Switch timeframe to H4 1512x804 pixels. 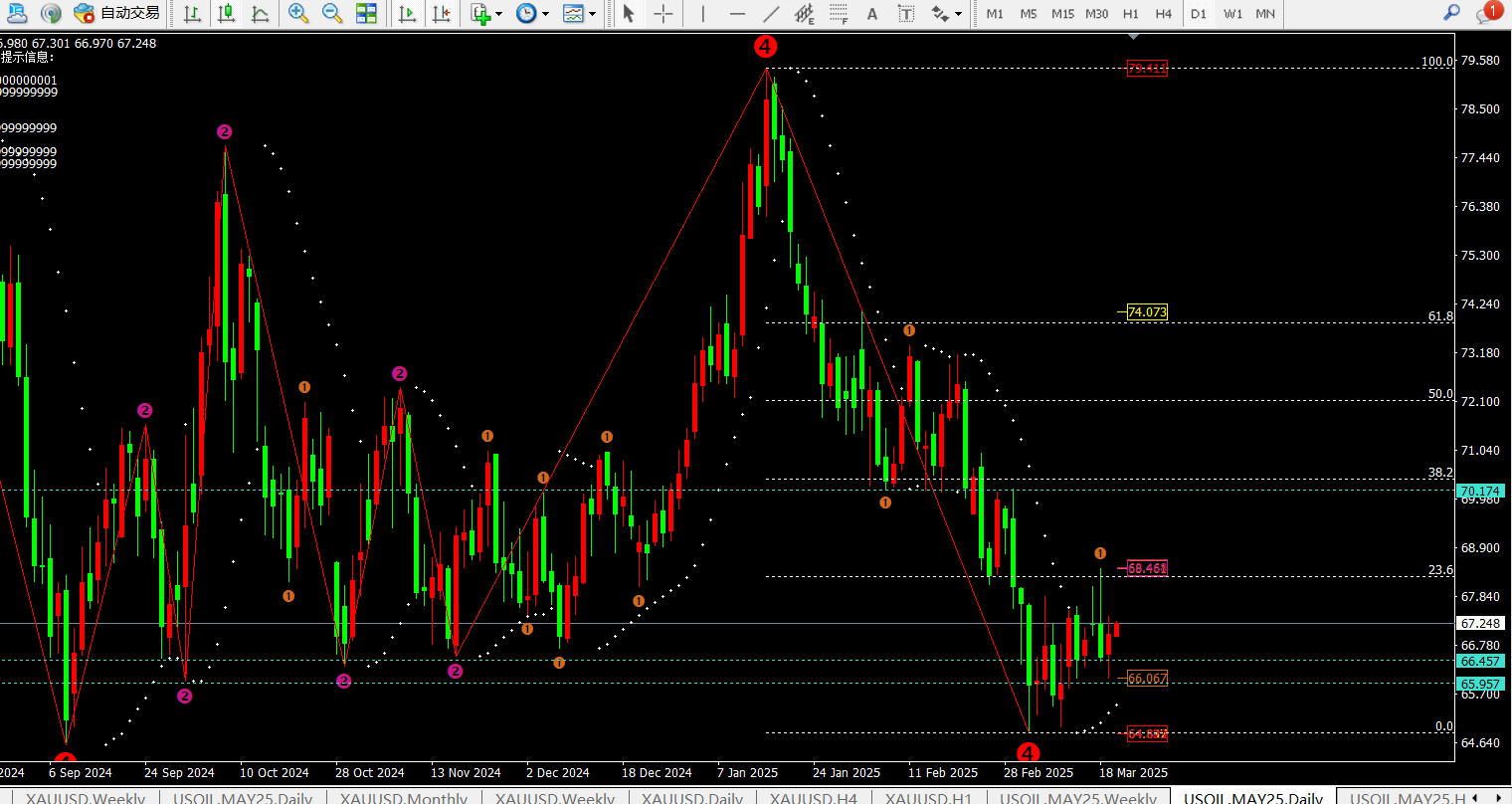[x=1163, y=14]
